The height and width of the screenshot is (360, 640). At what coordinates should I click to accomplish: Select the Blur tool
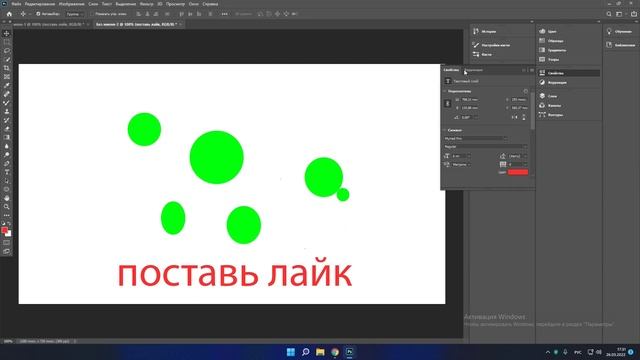pyautogui.click(x=7, y=146)
